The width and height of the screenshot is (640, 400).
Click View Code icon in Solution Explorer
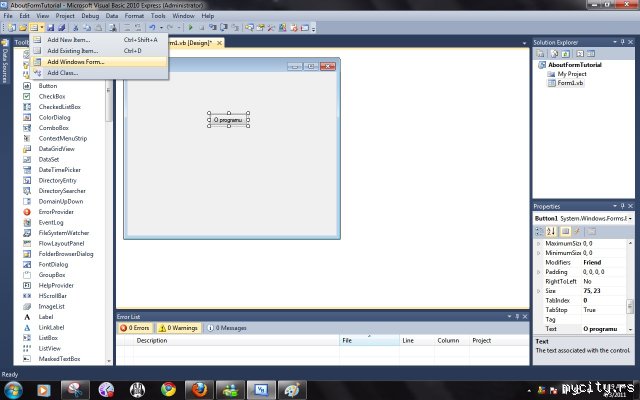coord(580,53)
